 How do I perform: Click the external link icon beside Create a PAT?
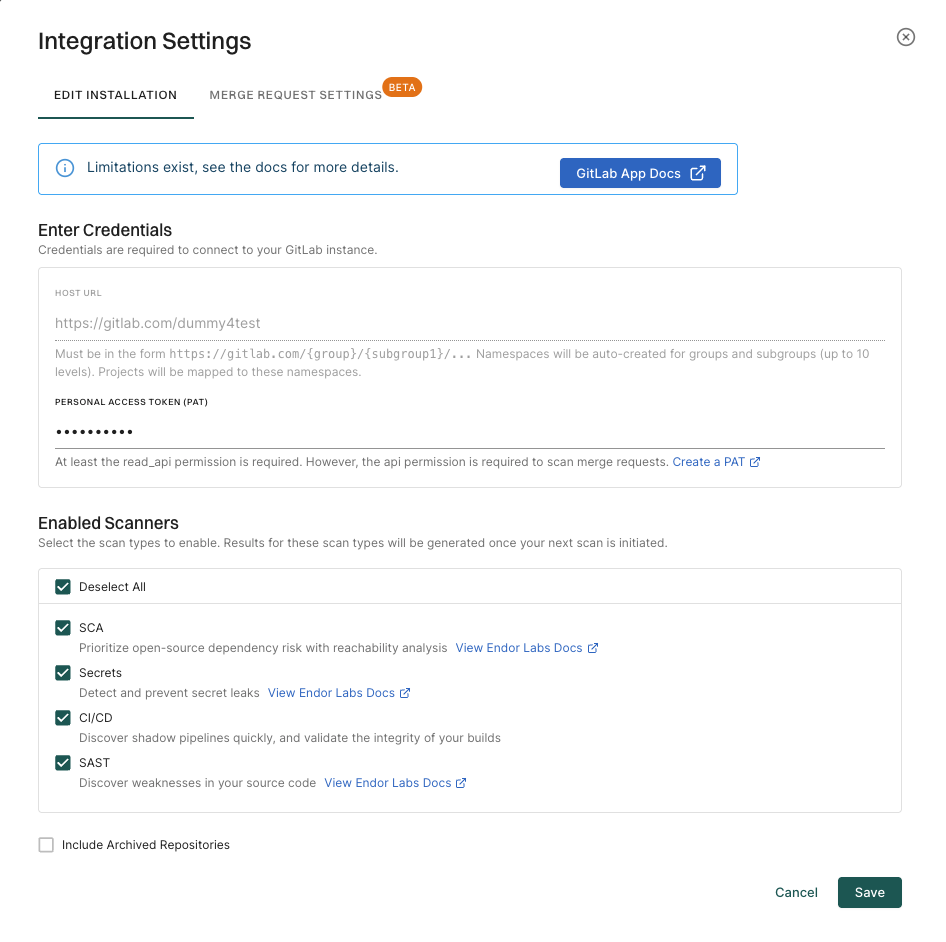[x=755, y=461]
